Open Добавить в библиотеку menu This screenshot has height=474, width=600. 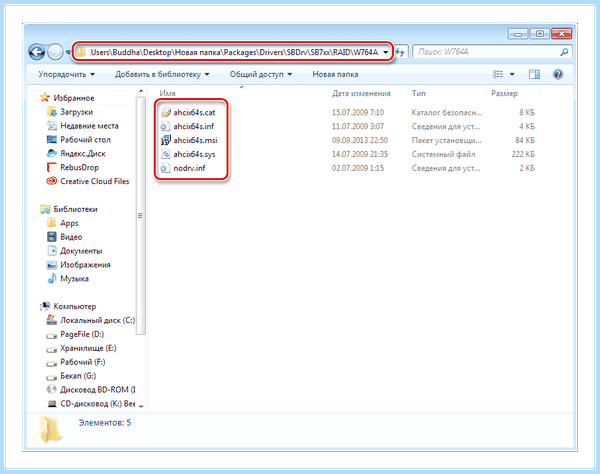162,74
